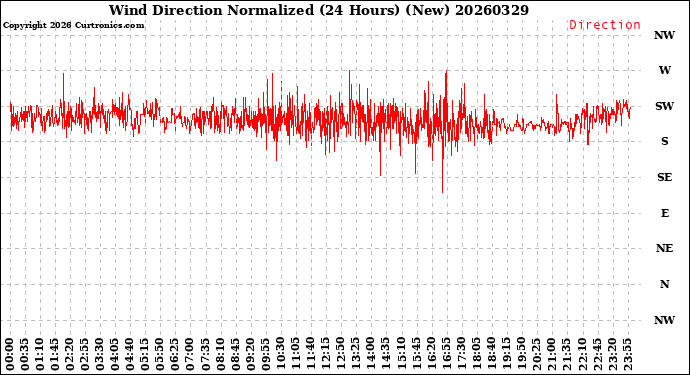
Task: Click the 16:55 time axis label
Action: tap(446, 354)
